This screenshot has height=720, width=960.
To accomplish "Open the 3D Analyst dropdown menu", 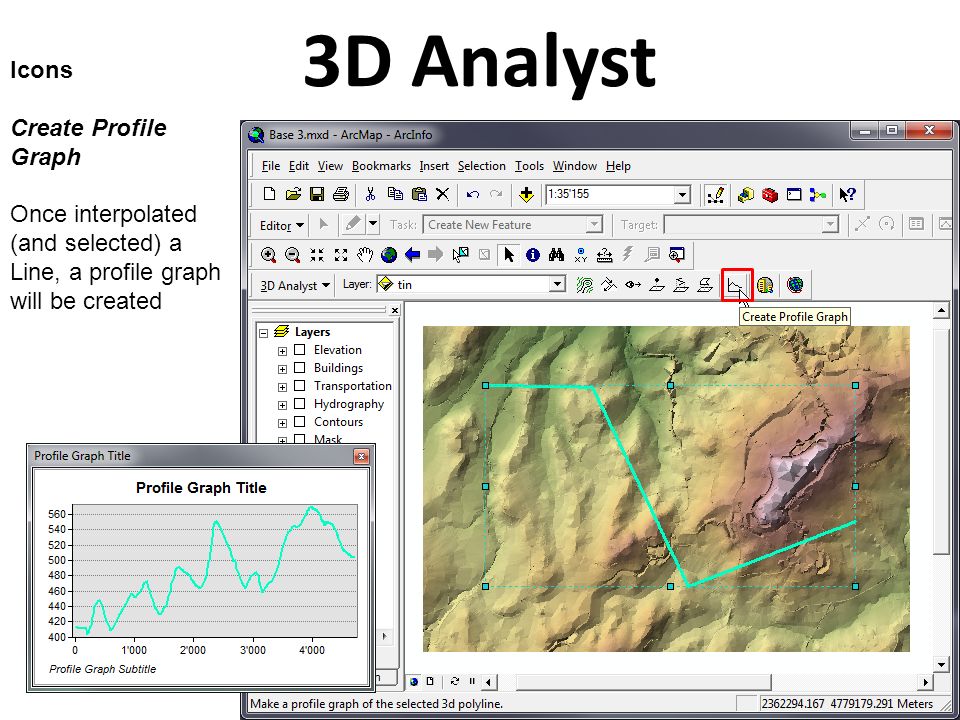I will point(295,285).
